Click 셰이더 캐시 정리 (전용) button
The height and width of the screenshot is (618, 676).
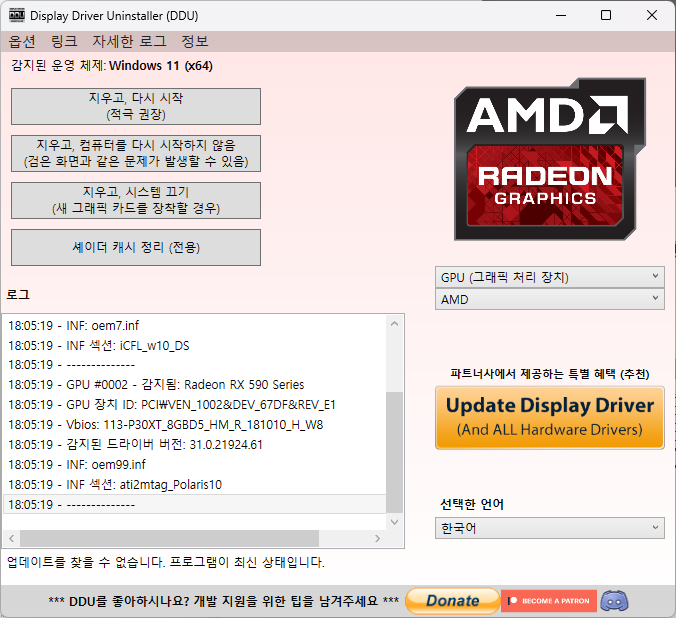pos(136,248)
